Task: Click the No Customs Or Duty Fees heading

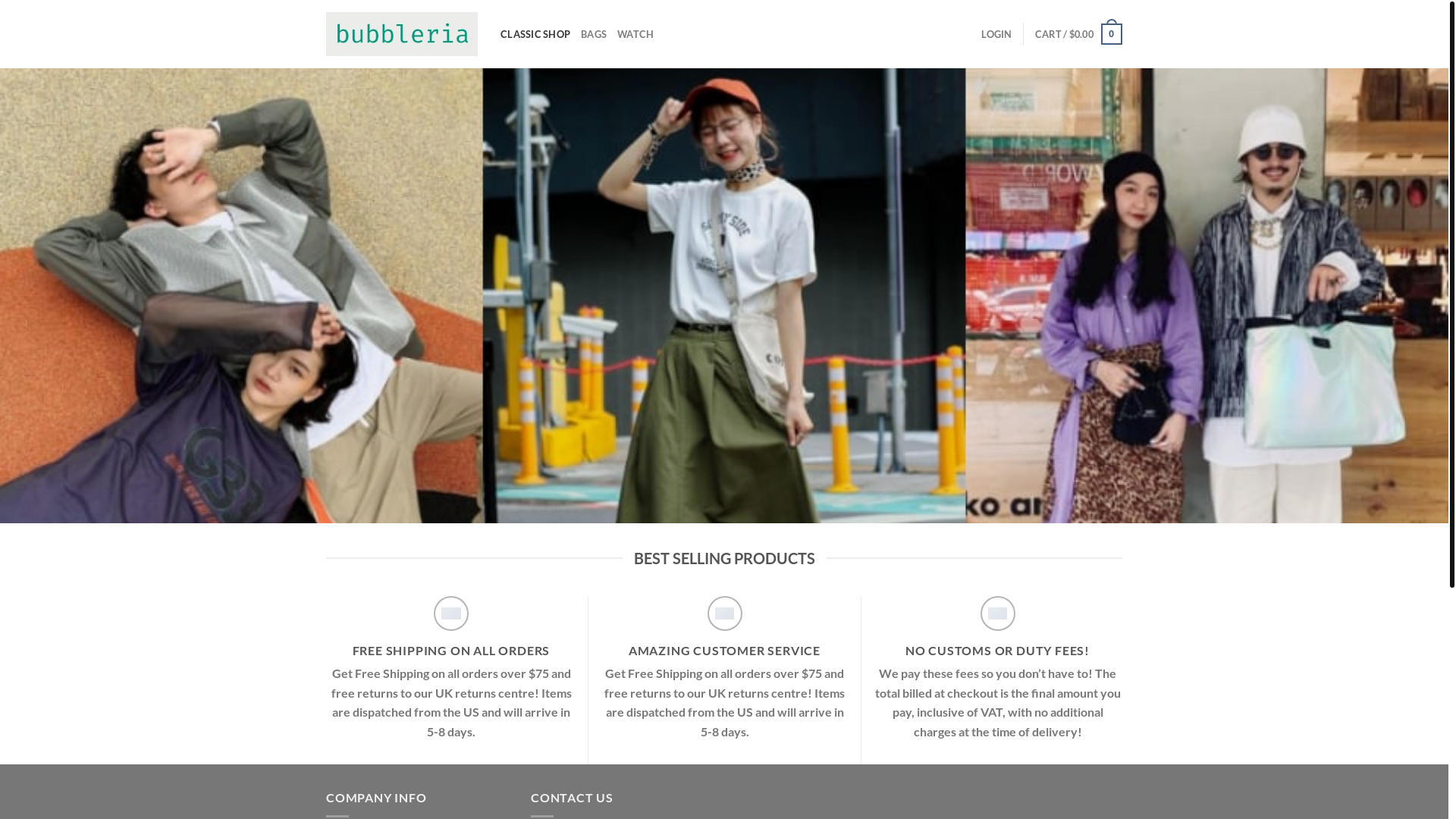Action: pos(996,651)
